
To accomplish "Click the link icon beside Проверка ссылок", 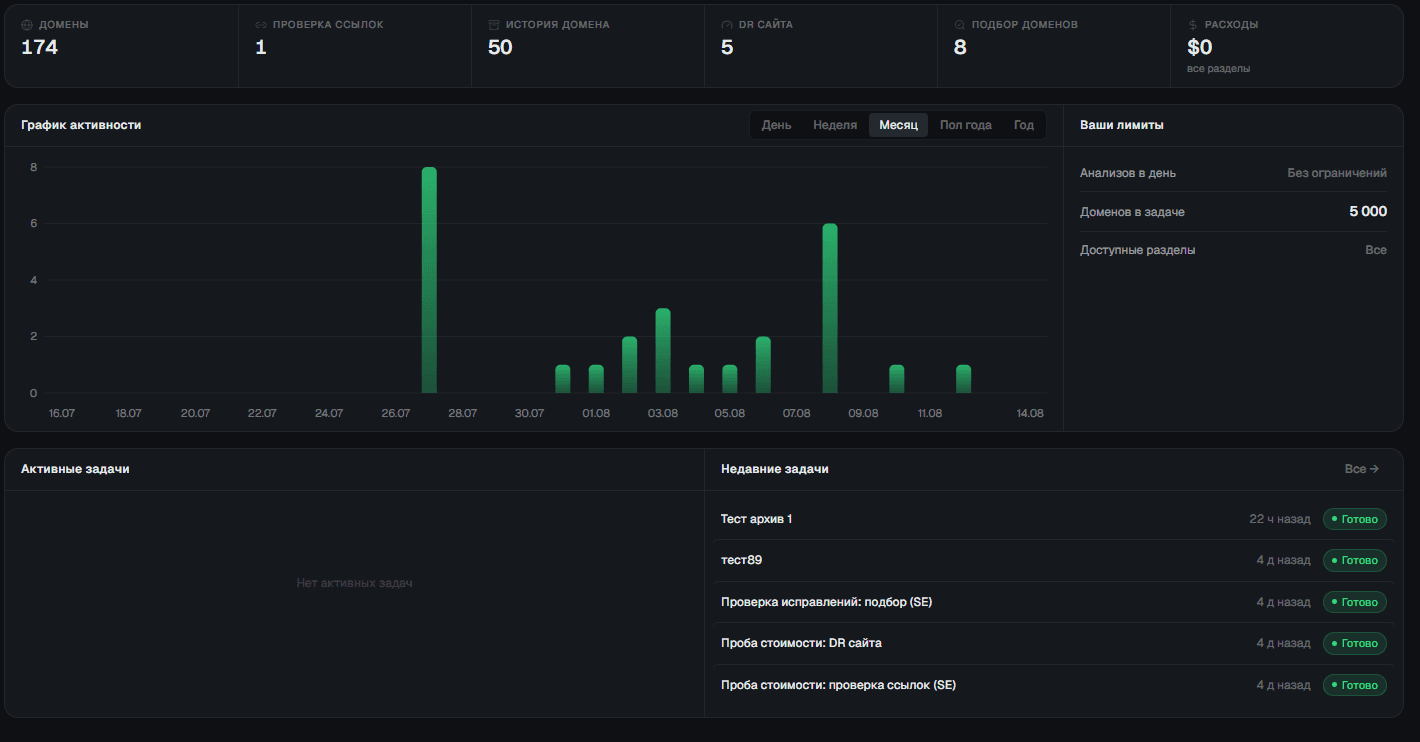I will coord(261,25).
